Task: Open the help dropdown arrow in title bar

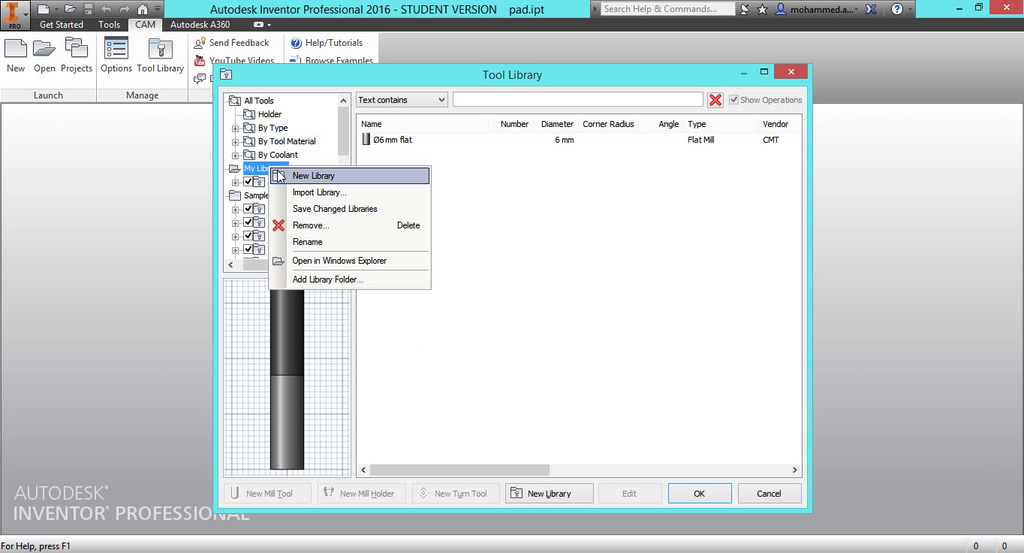Action: click(910, 9)
